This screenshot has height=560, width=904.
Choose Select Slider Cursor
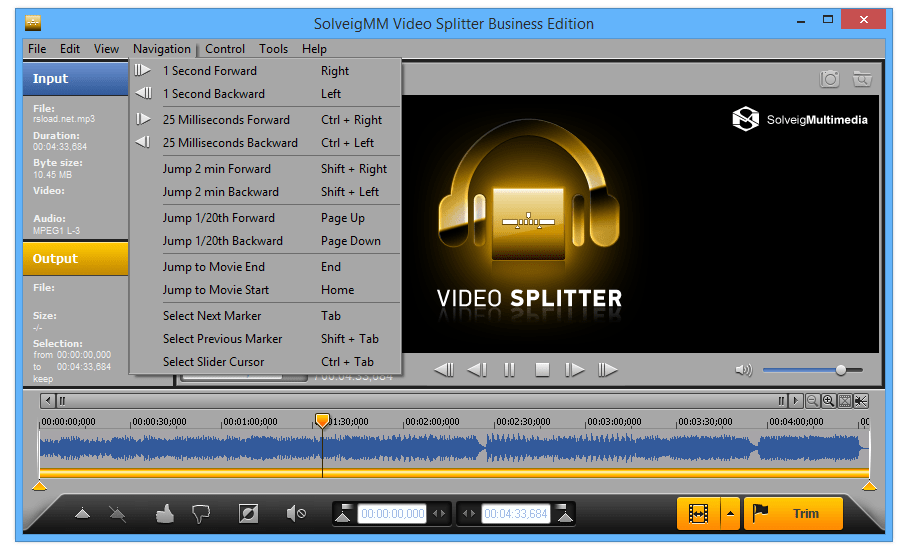pos(265,362)
